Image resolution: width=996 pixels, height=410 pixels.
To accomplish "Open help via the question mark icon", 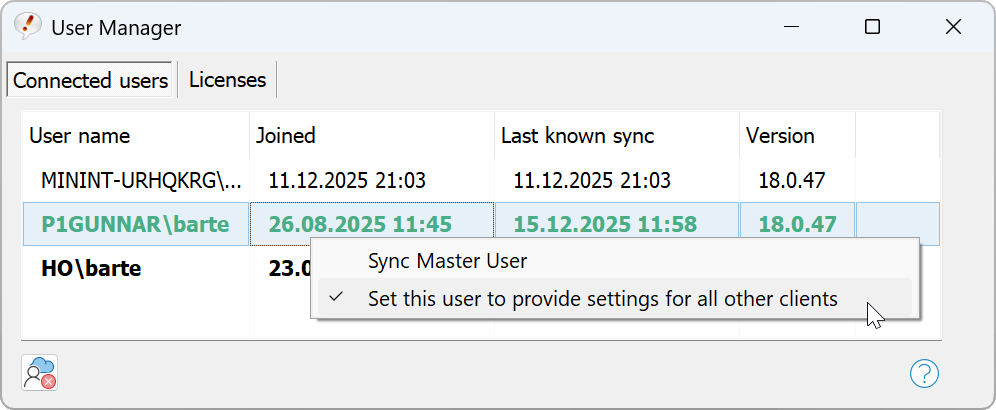I will click(924, 373).
